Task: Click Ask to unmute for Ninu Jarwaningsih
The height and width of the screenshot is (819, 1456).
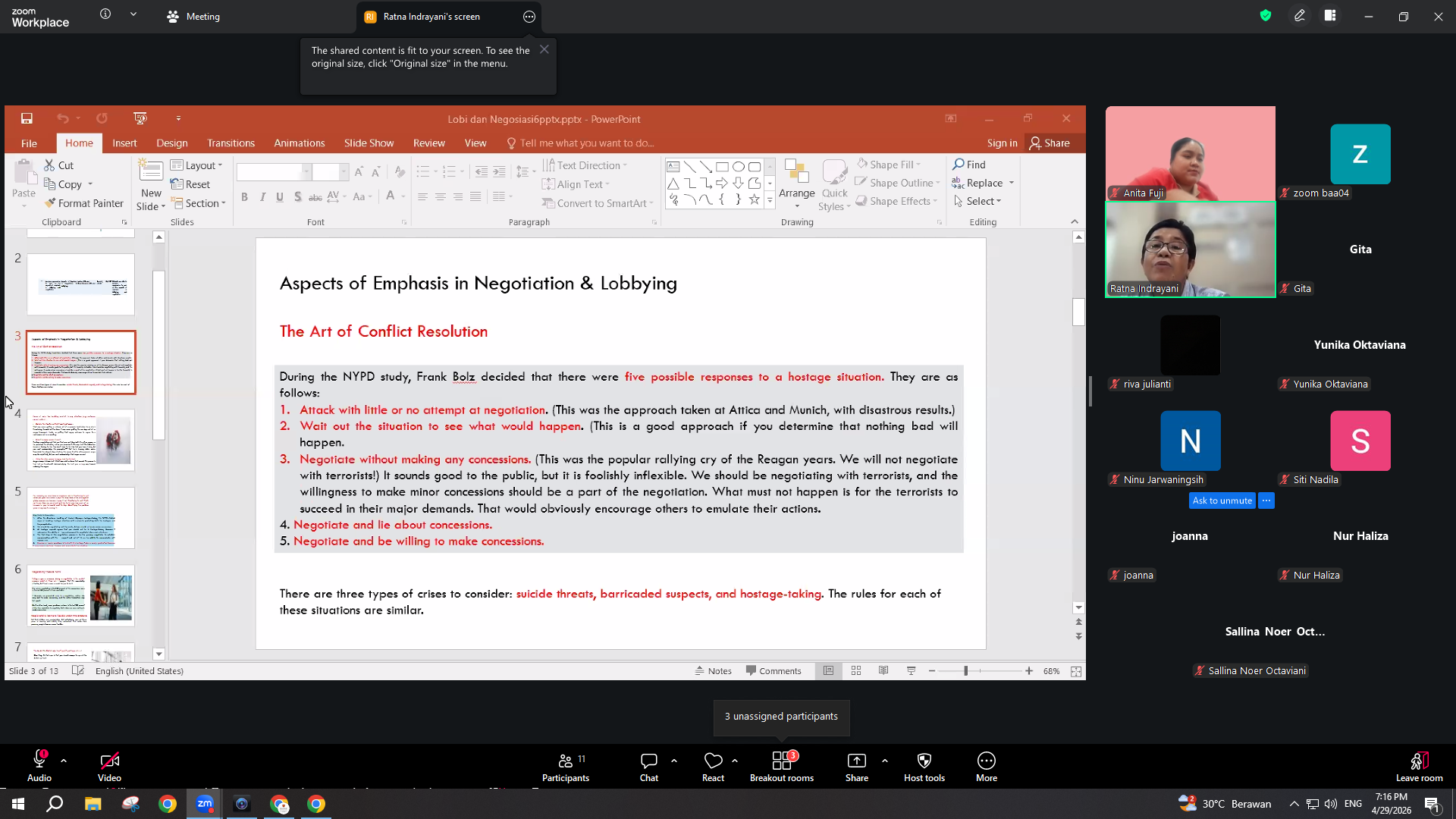Action: pyautogui.click(x=1222, y=500)
